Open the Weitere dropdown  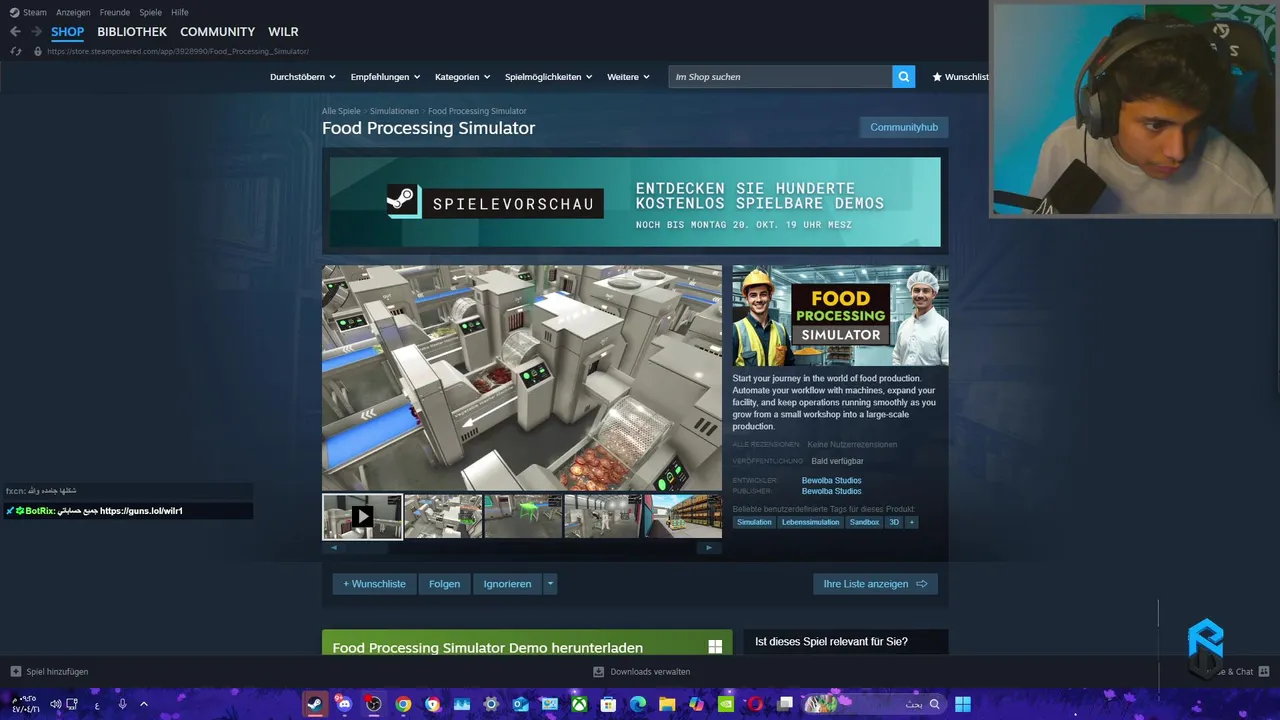point(628,77)
